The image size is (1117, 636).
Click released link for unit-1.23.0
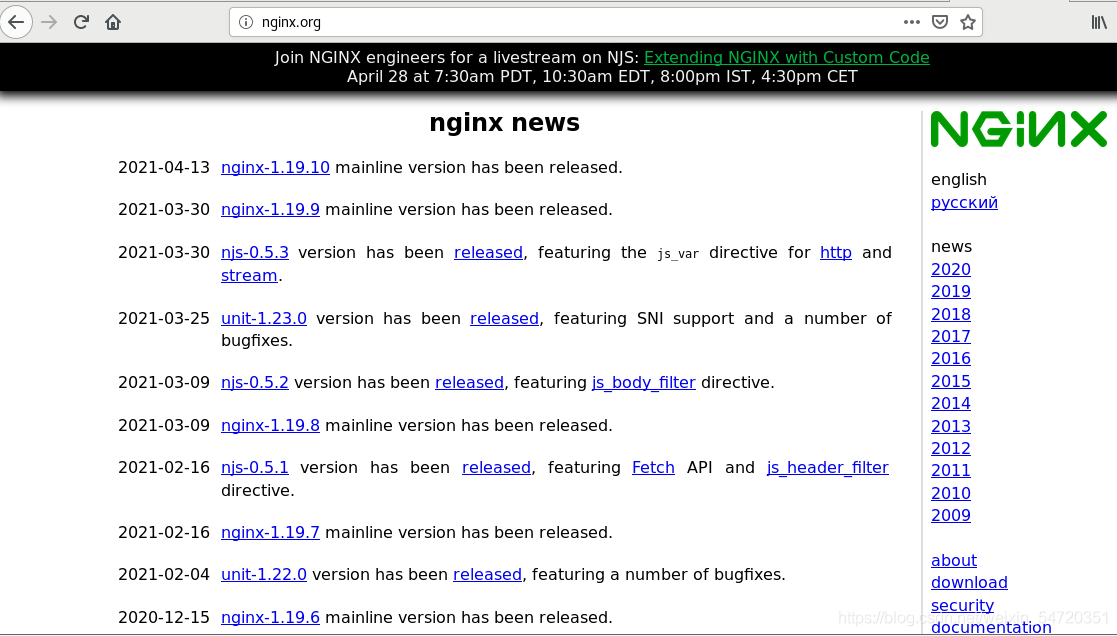pos(504,318)
